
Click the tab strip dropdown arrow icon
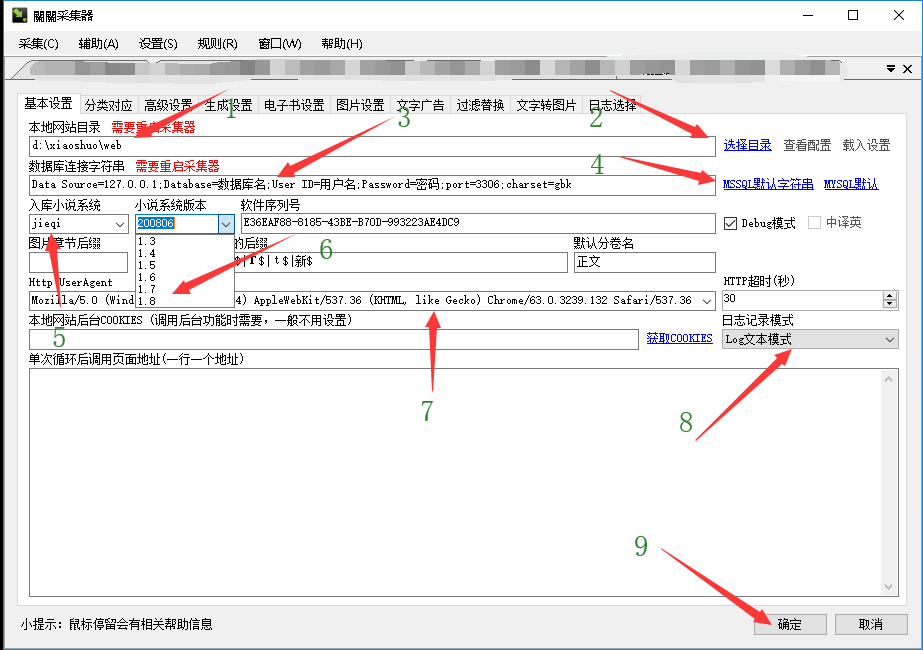pos(890,68)
